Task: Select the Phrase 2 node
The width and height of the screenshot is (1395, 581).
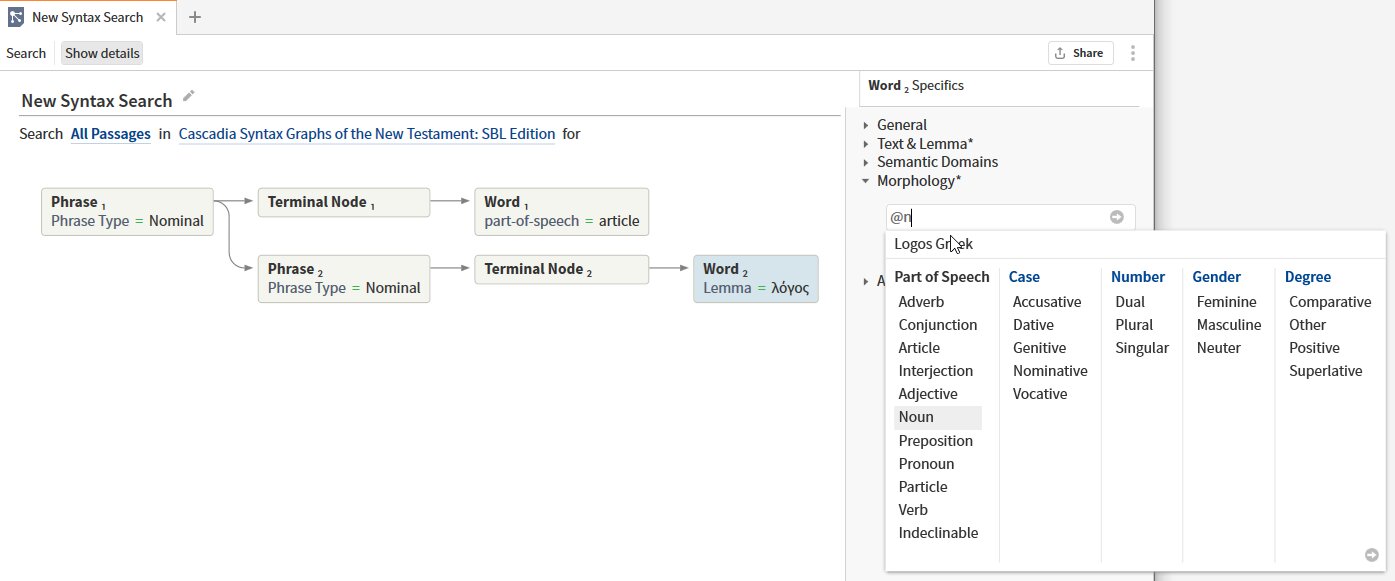Action: (344, 279)
